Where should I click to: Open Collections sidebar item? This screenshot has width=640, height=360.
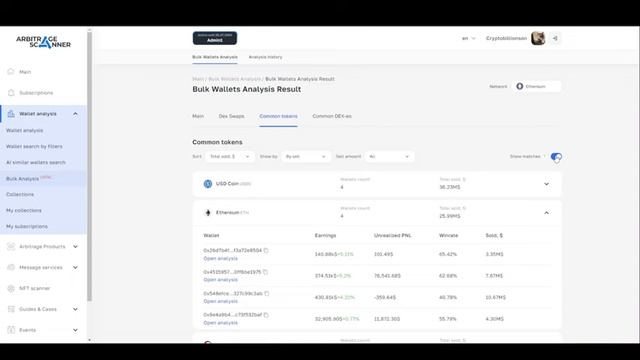(x=20, y=194)
